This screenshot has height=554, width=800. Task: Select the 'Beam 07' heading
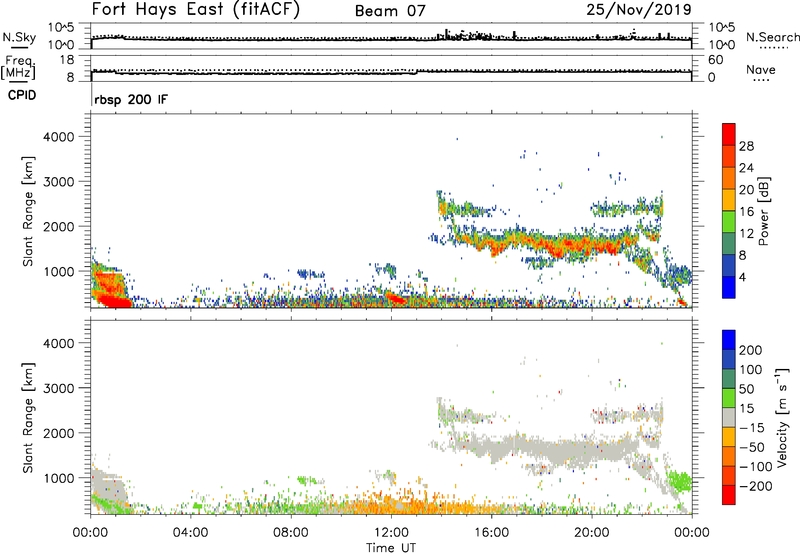(x=390, y=11)
